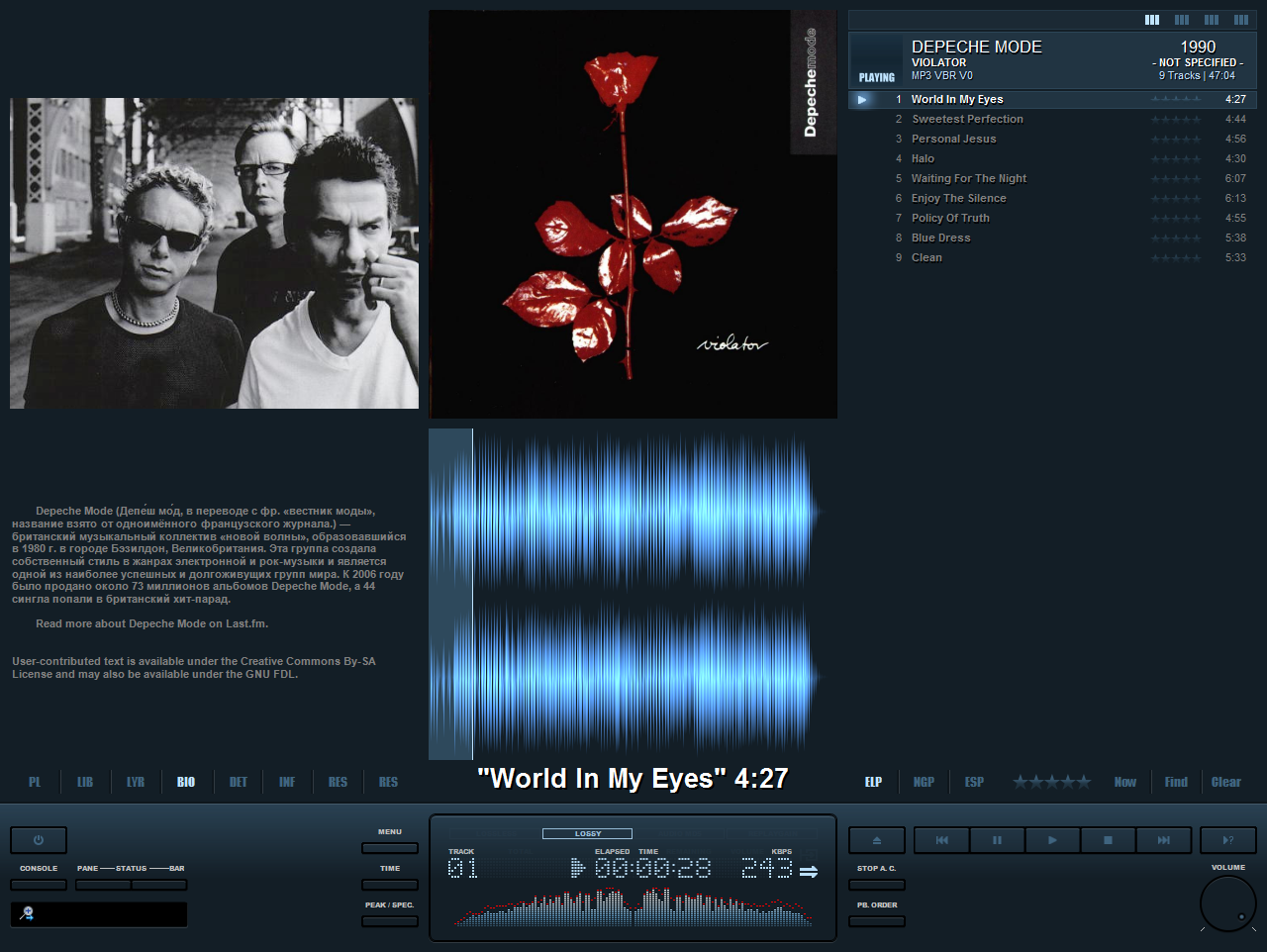Skip to the previous track
Screen dimensions: 1267x952
pos(941,840)
